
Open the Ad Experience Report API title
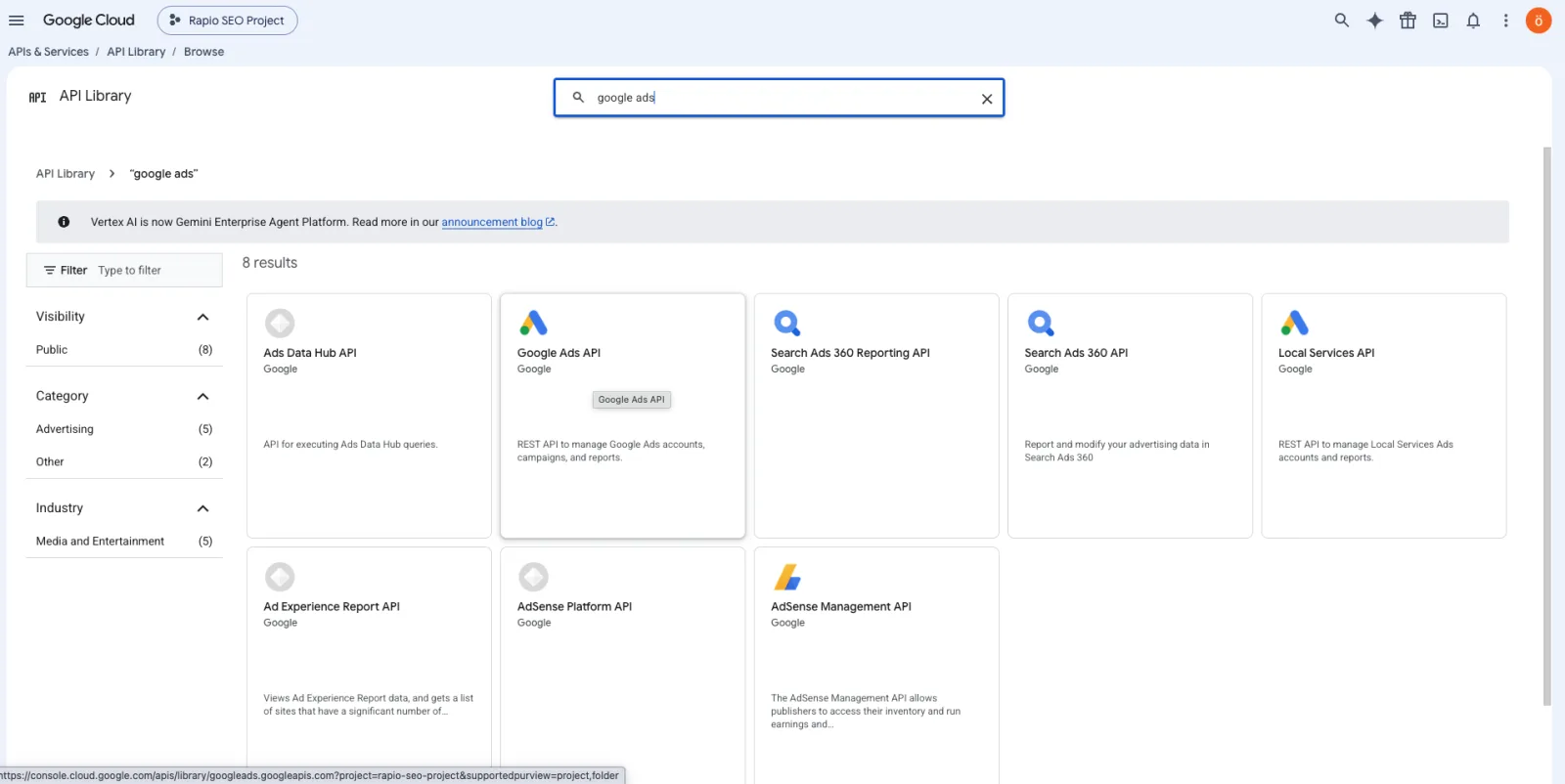(332, 607)
